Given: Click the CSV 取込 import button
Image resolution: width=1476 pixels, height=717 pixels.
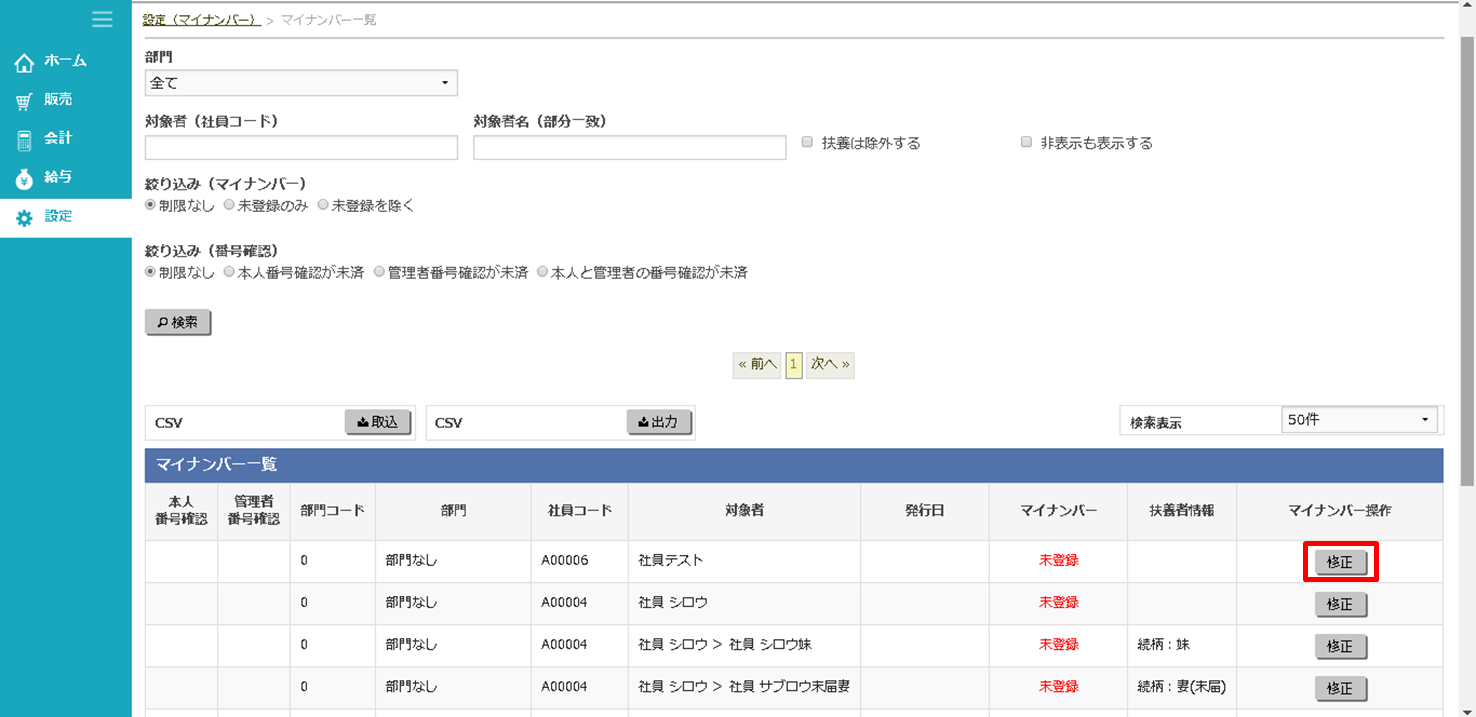Looking at the screenshot, I should pyautogui.click(x=378, y=423).
